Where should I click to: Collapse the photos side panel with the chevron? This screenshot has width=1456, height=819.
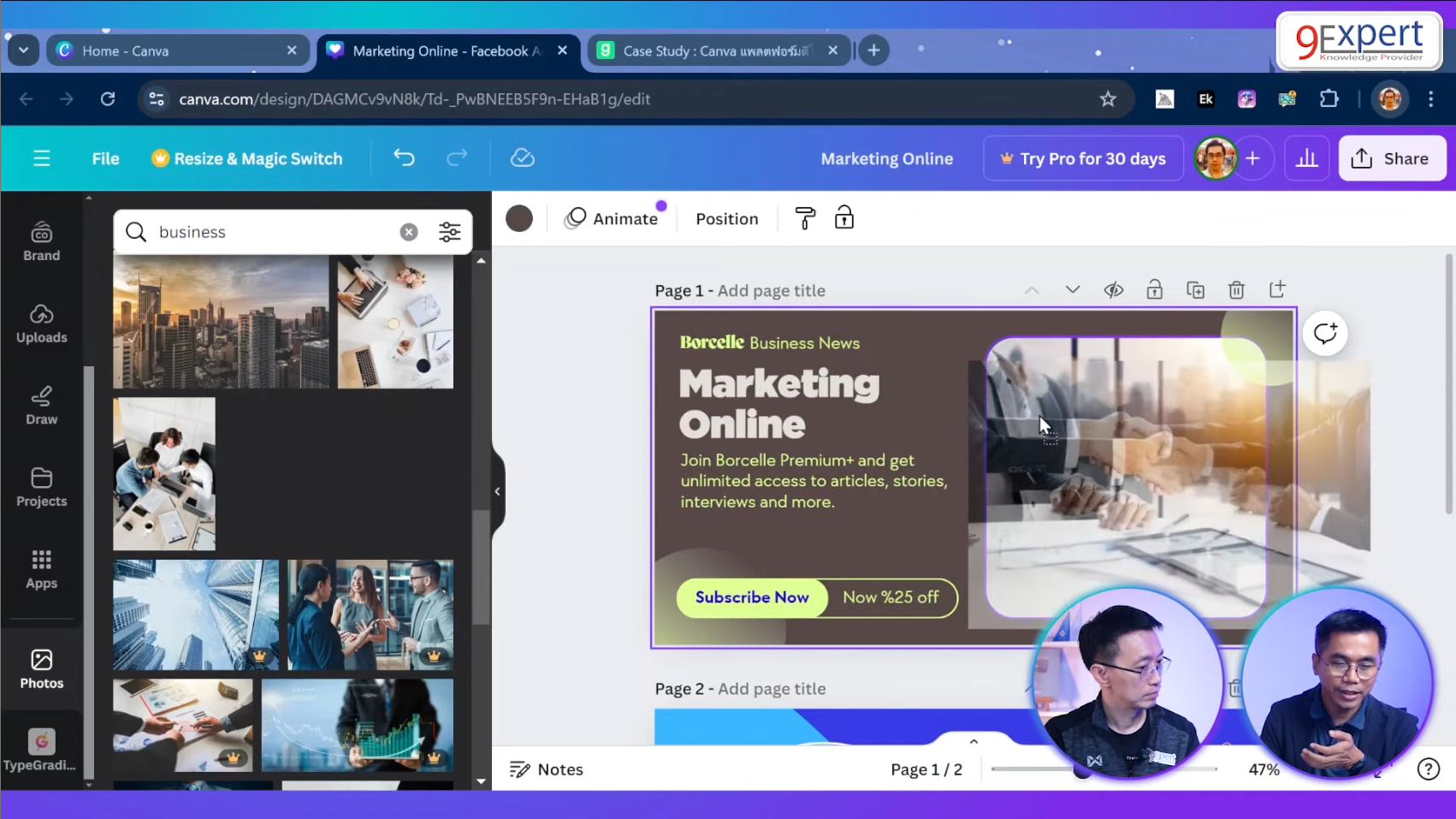497,490
